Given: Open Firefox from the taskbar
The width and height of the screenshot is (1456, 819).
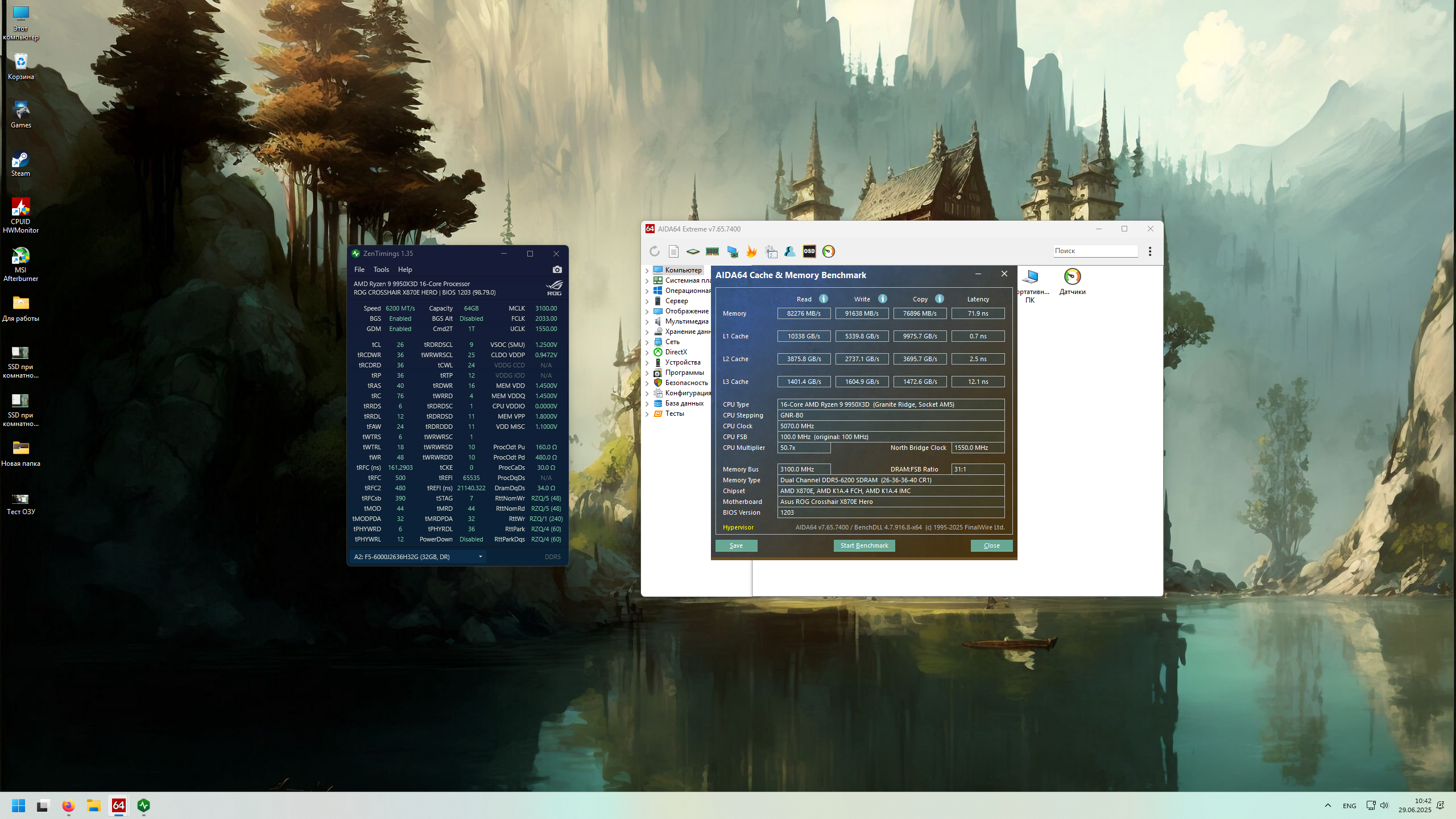Looking at the screenshot, I should pyautogui.click(x=68, y=806).
